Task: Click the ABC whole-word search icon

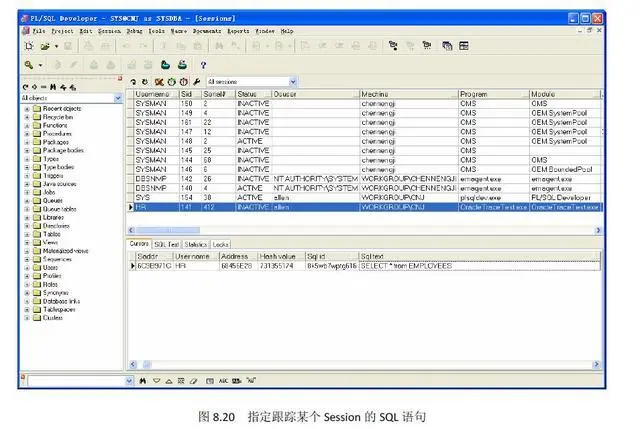Action: click(223, 381)
